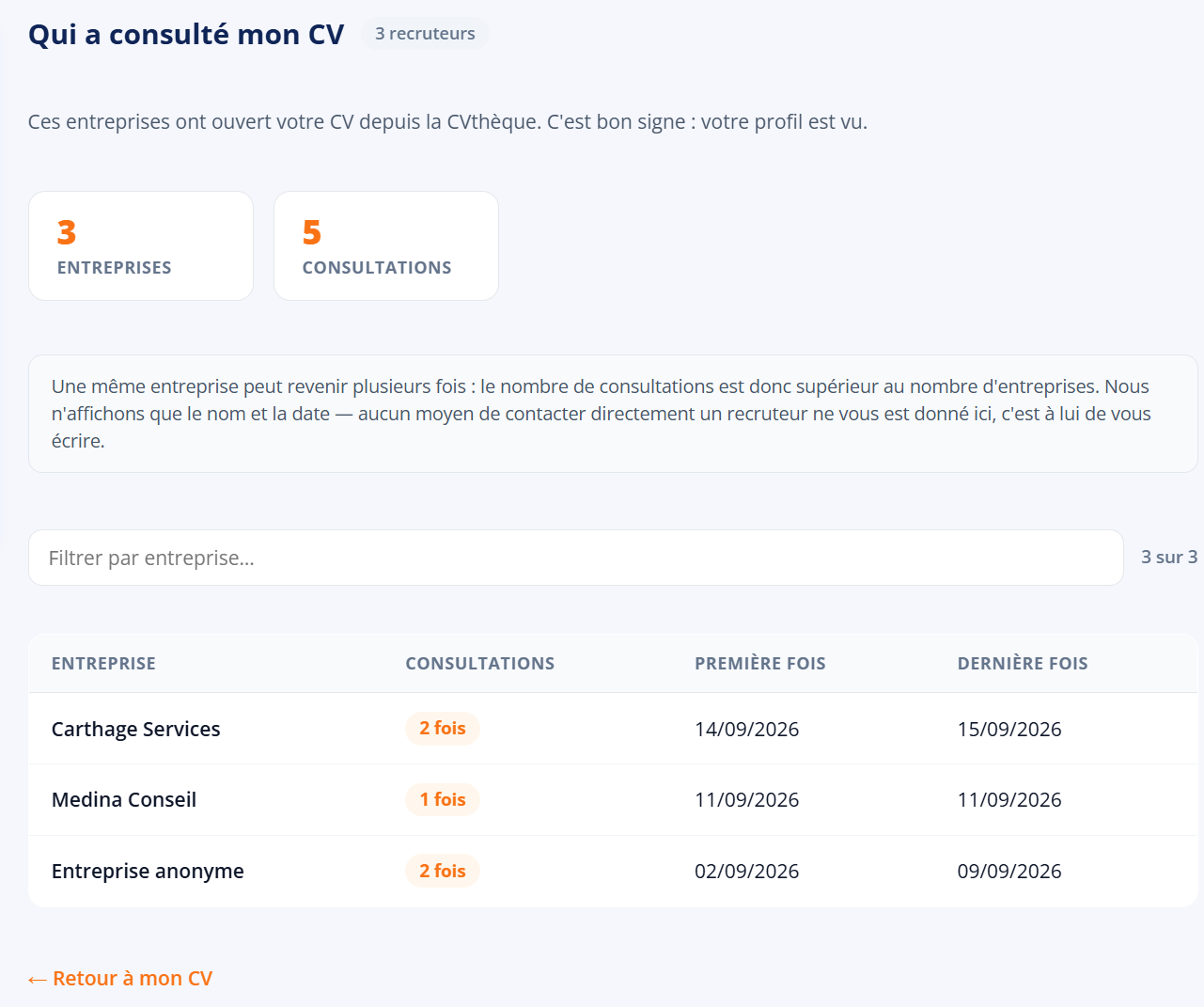Click the information notice about consultations

click(x=613, y=414)
